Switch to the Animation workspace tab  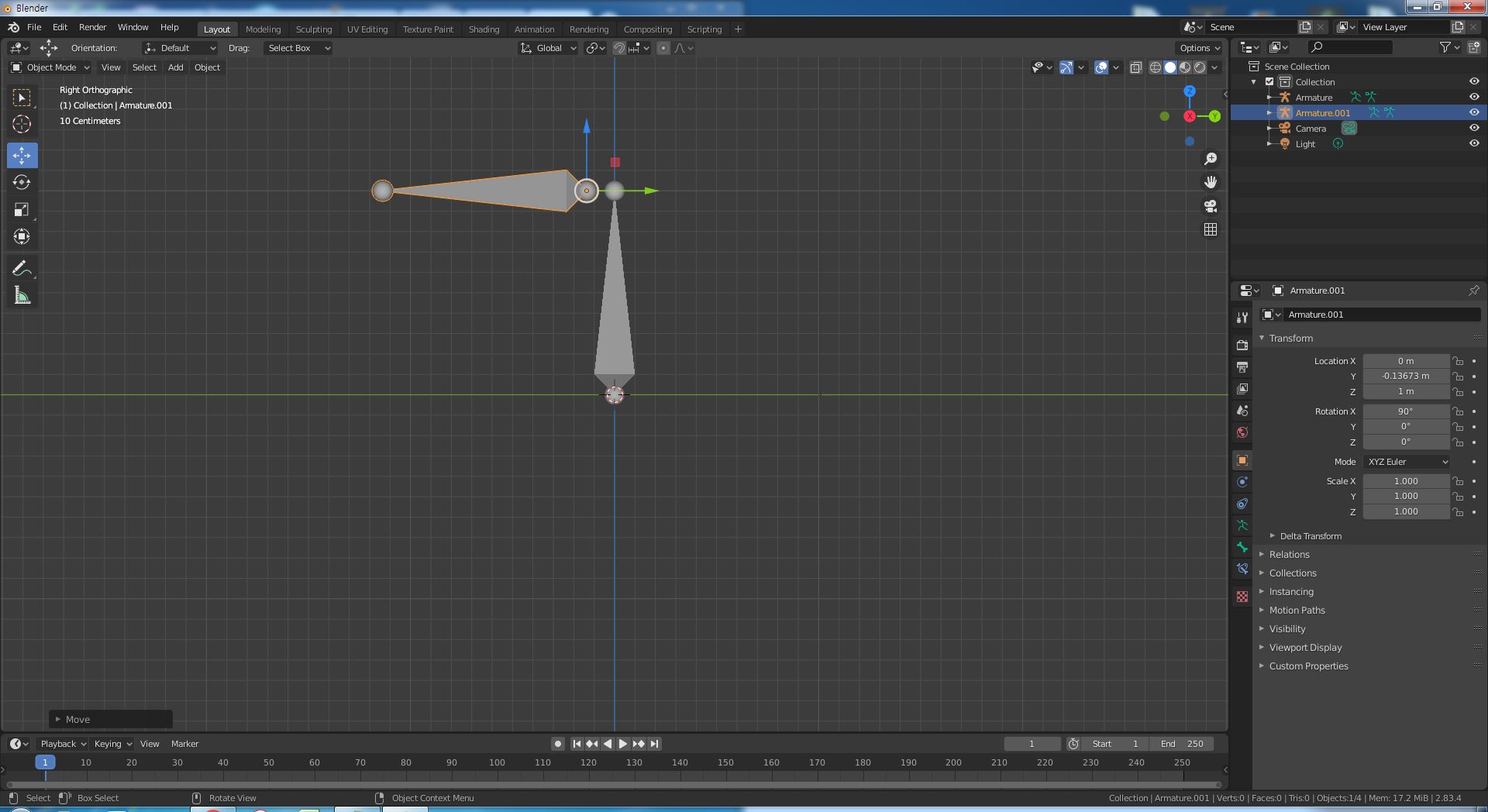point(534,29)
